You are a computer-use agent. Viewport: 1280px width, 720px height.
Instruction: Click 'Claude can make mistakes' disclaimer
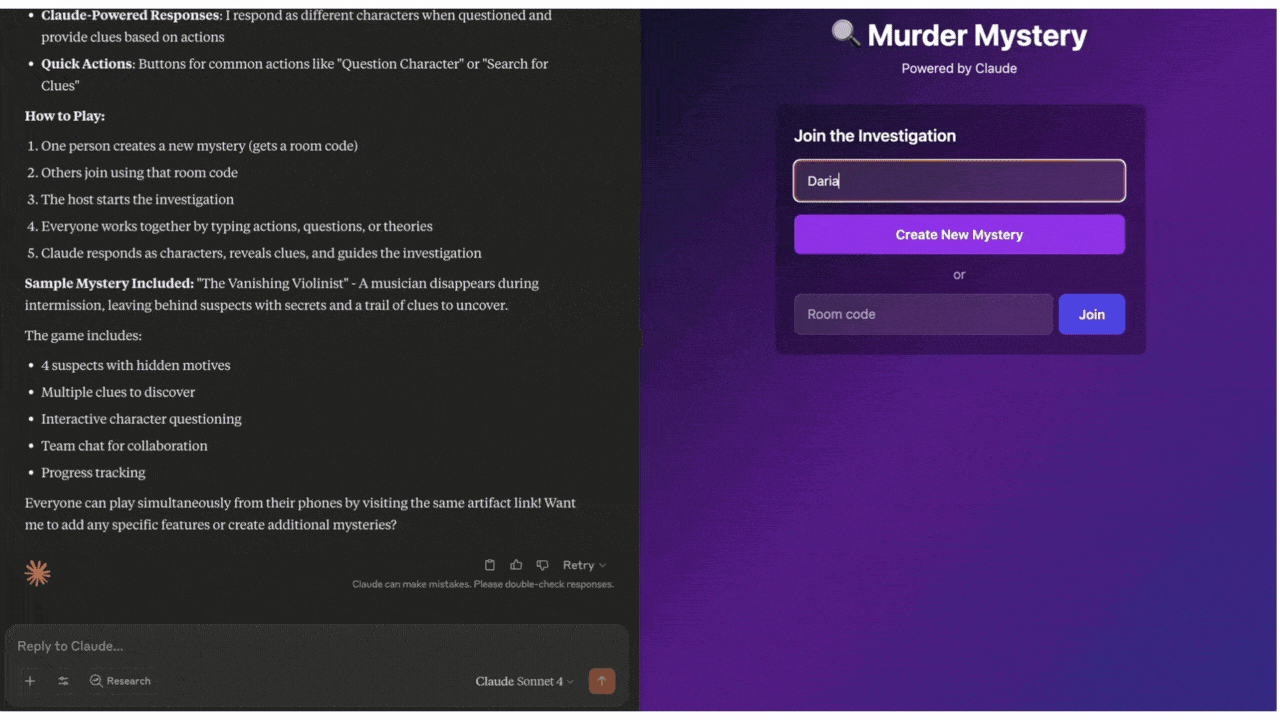tap(483, 584)
